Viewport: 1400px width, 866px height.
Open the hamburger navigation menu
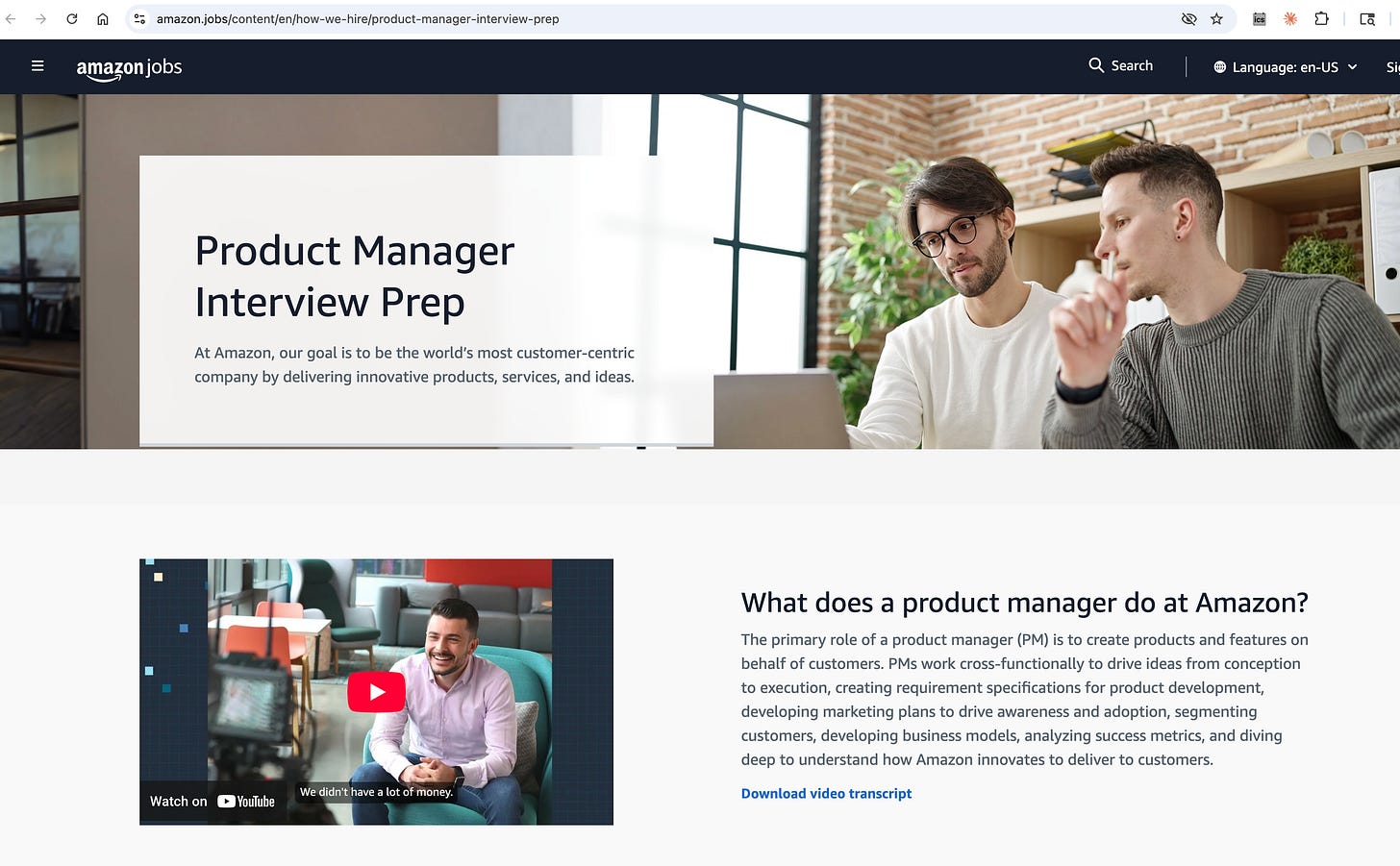pyautogui.click(x=37, y=65)
